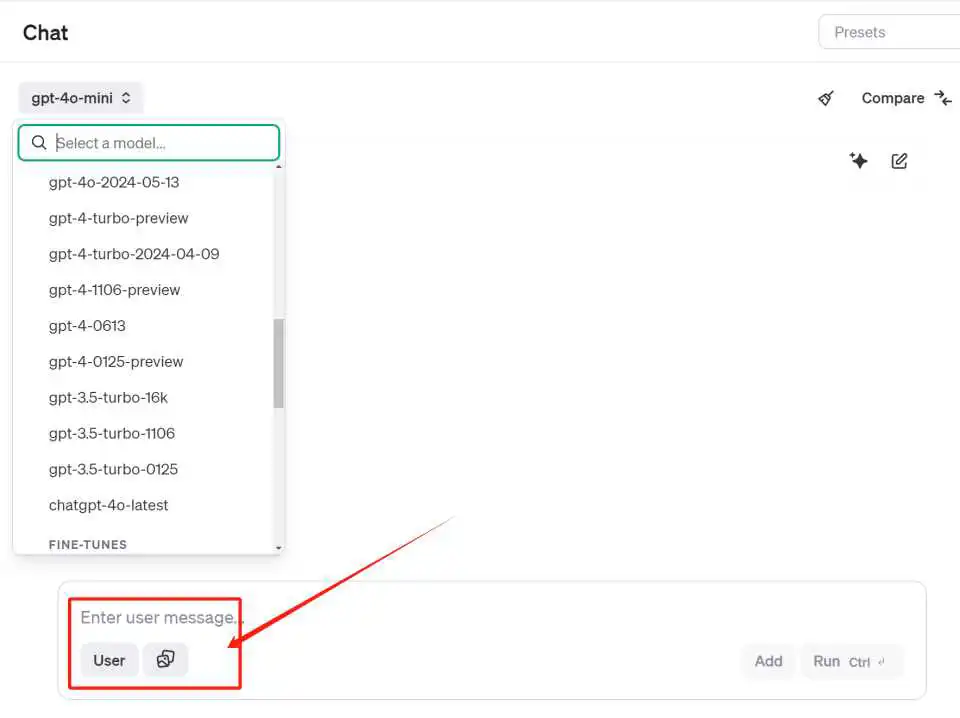The width and height of the screenshot is (960, 718).
Task: Click the sparkle generate icon
Action: [858, 160]
